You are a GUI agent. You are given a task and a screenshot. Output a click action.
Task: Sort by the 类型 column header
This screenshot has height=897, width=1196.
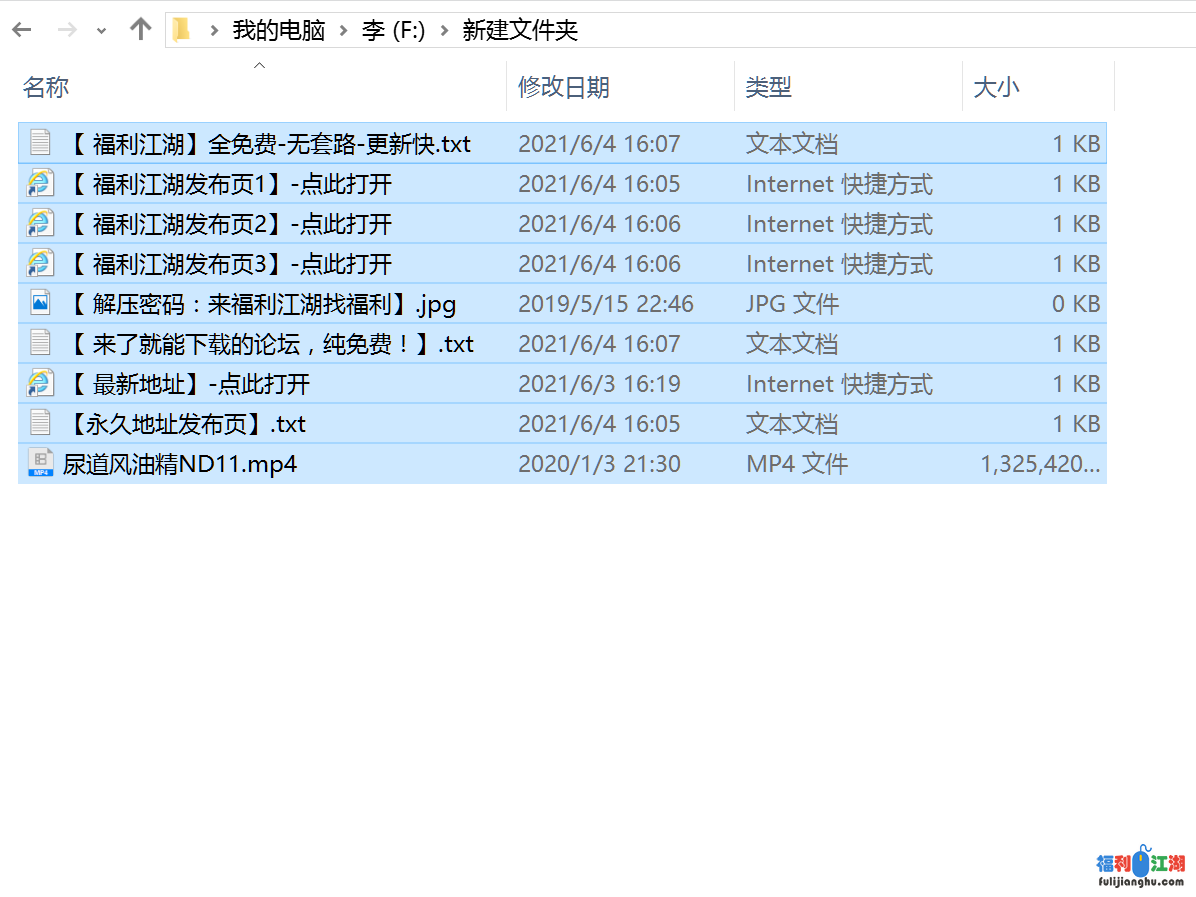point(768,87)
